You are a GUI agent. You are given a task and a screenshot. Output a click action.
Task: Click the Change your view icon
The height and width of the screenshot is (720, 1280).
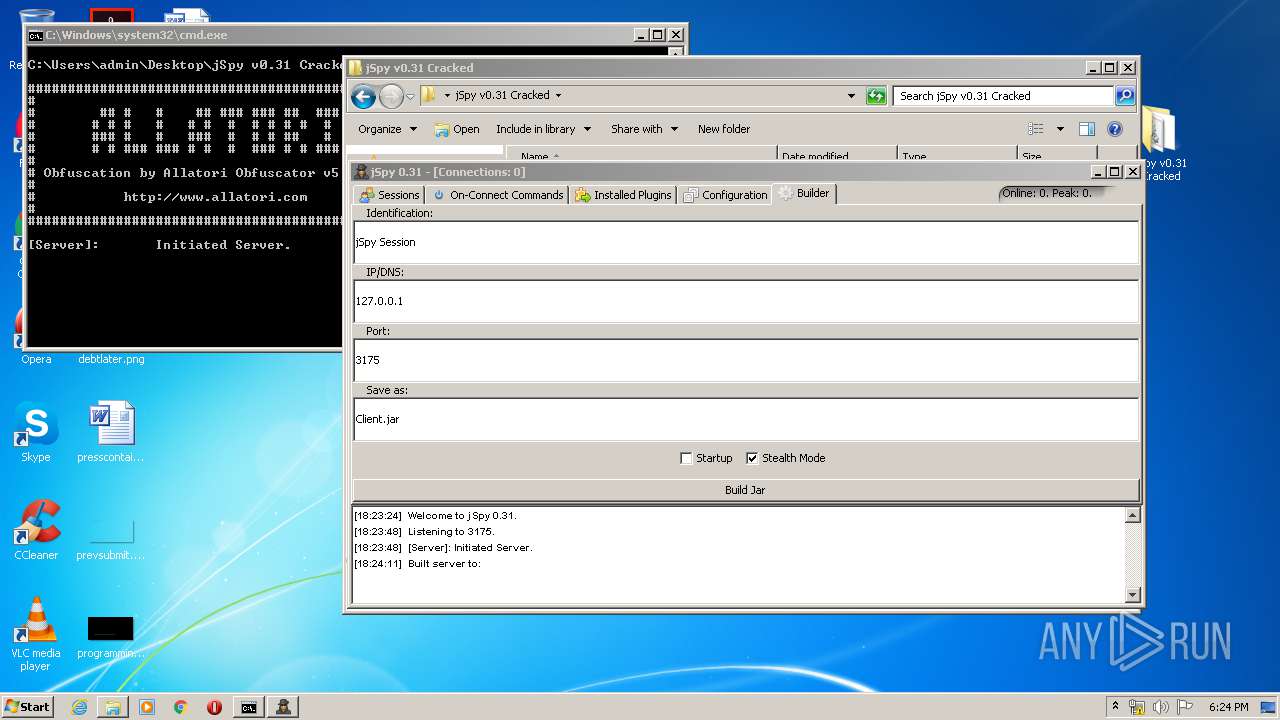tap(1036, 129)
